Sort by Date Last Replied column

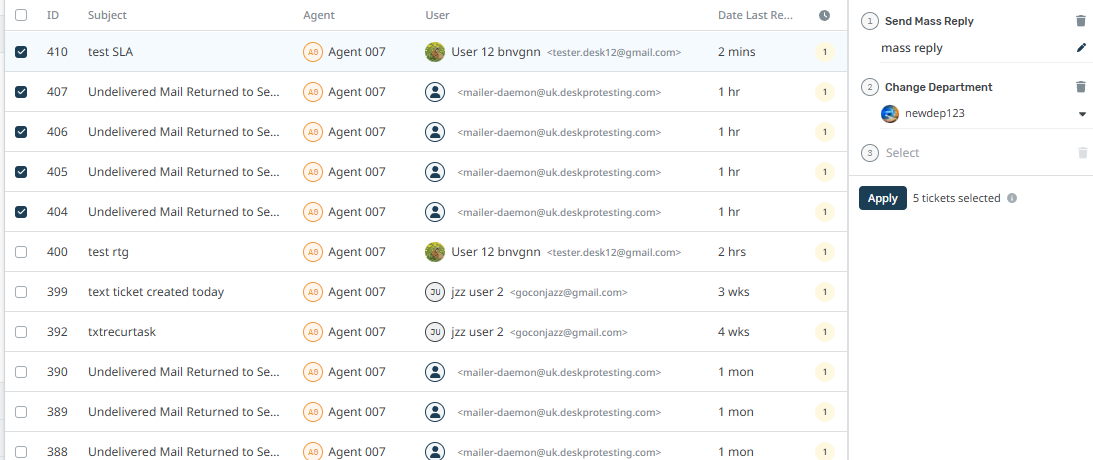755,16
